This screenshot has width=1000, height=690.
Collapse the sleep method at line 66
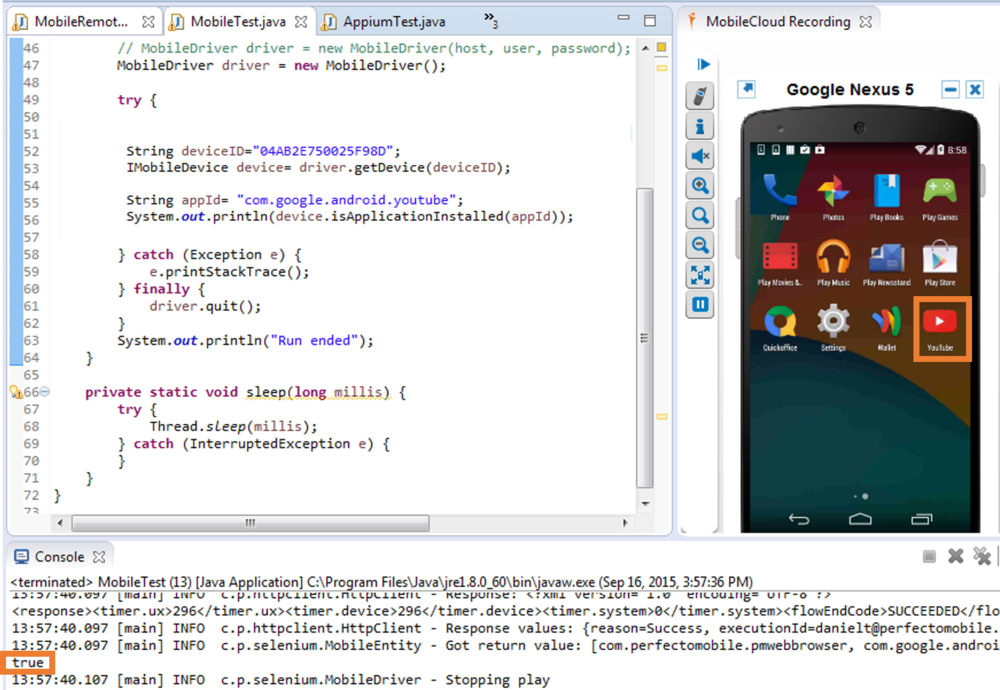pyautogui.click(x=44, y=393)
